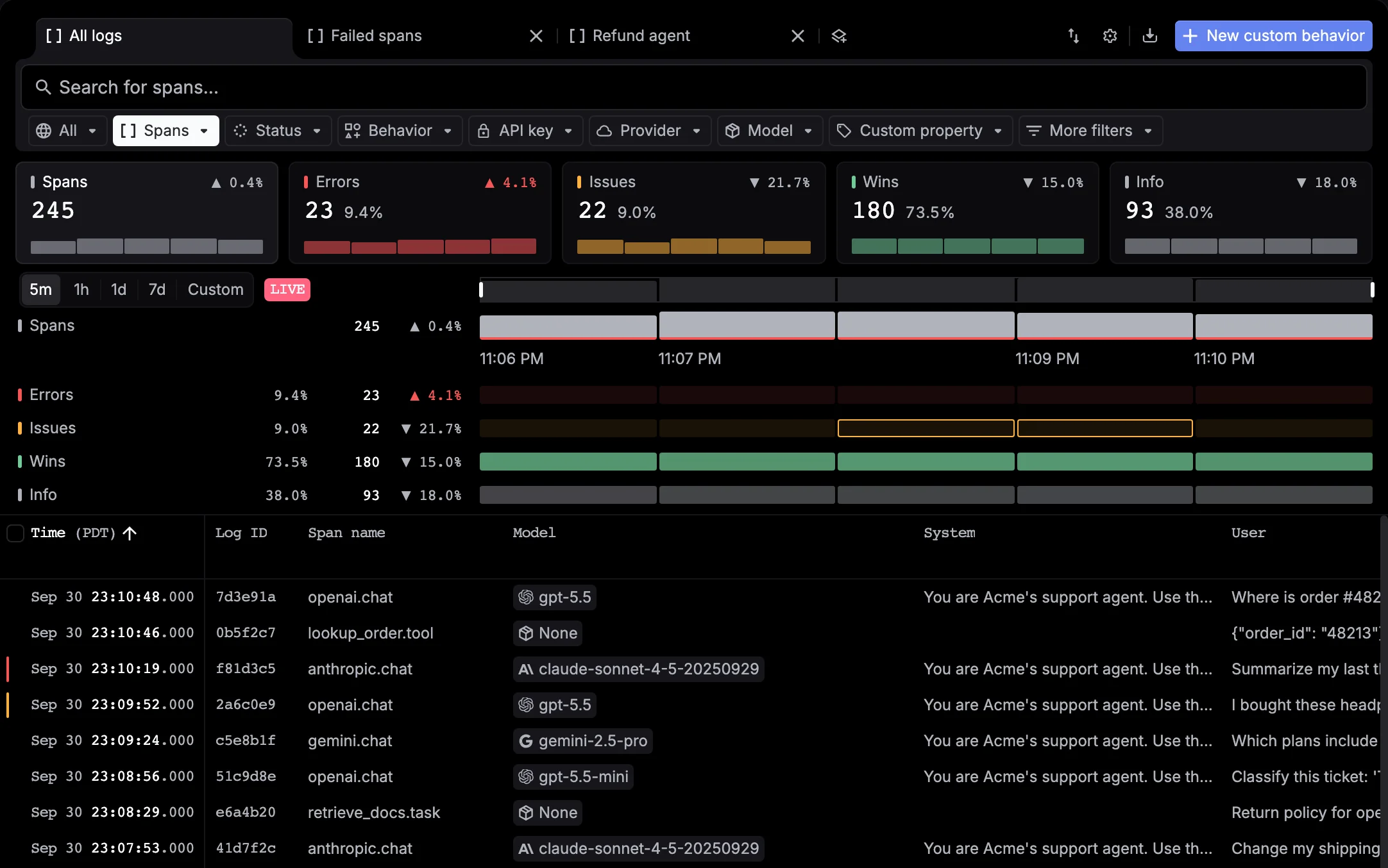Image resolution: width=1388 pixels, height=868 pixels.
Task: Open the All scope dropdown
Action: coord(67,131)
